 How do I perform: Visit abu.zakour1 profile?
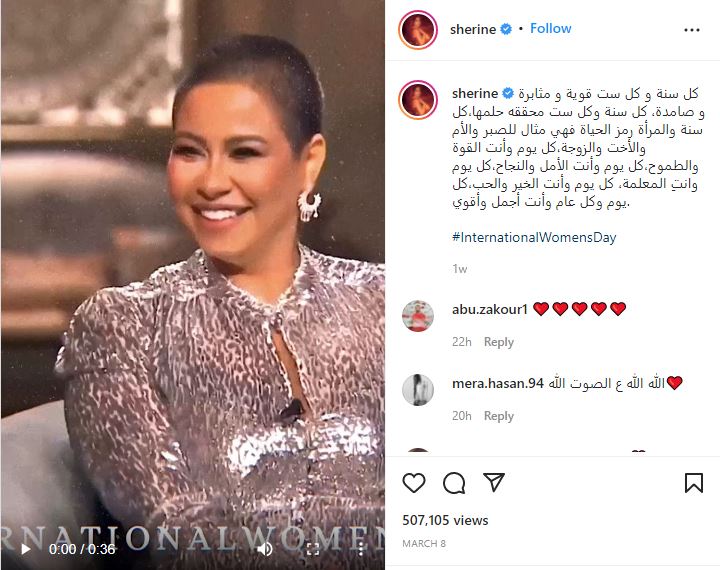coord(490,309)
